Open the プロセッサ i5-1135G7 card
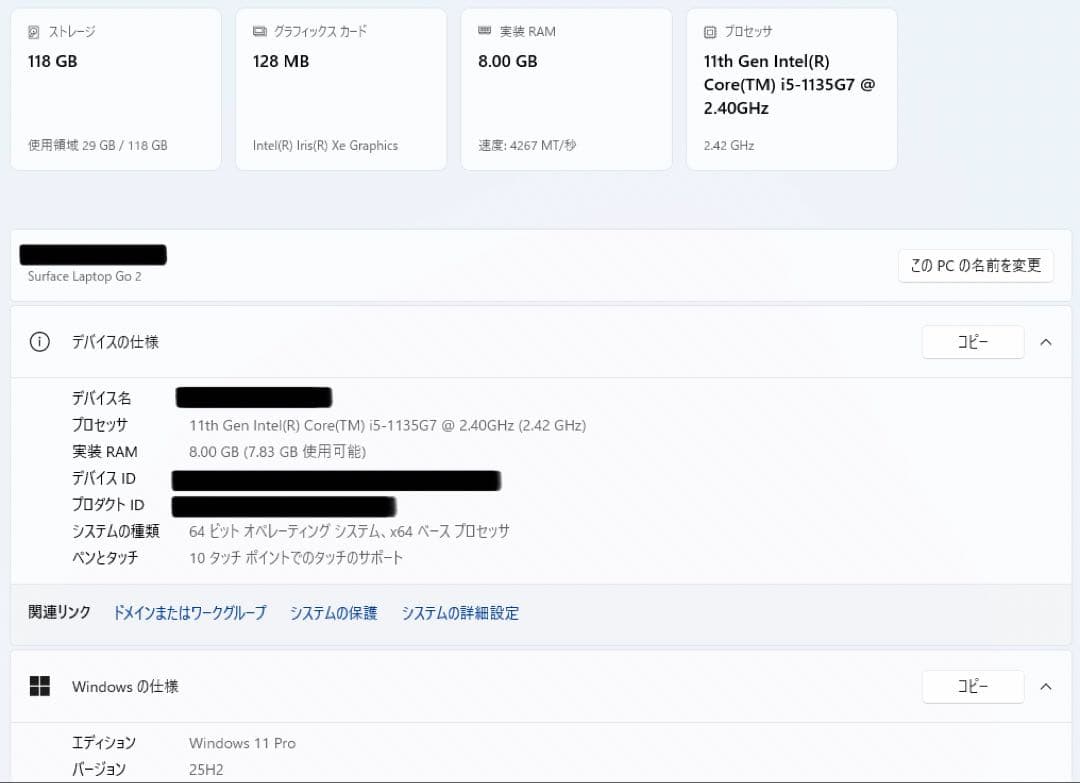Viewport: 1080px width, 783px height. pyautogui.click(x=791, y=90)
